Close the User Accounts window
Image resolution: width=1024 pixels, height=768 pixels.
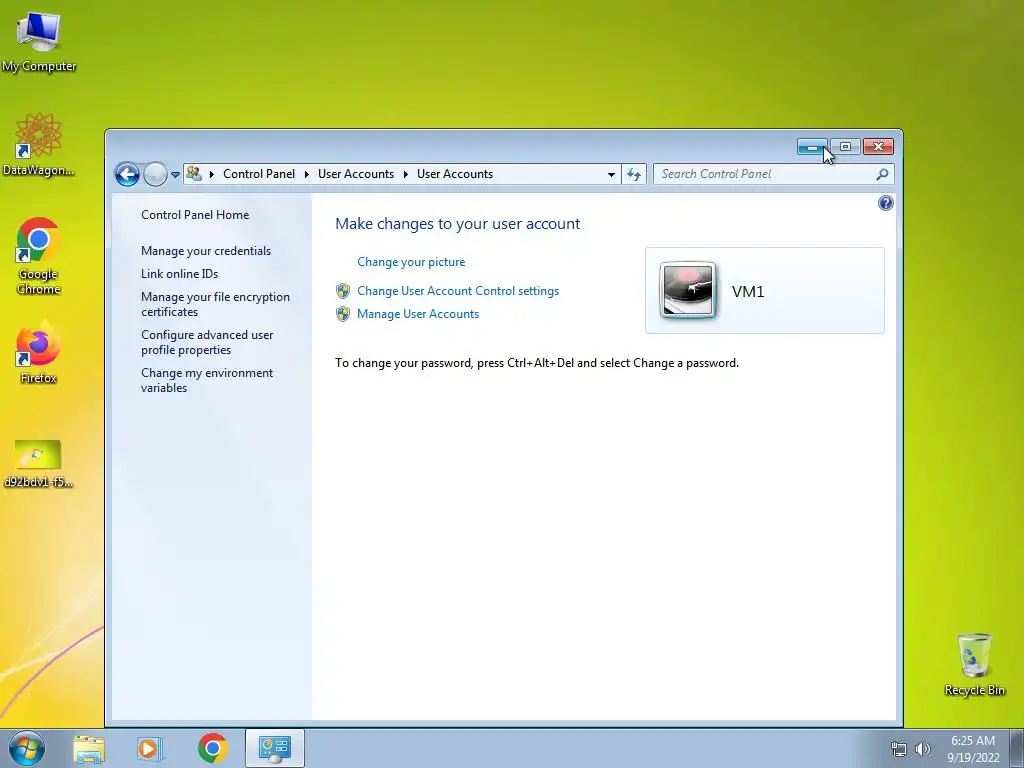click(878, 147)
